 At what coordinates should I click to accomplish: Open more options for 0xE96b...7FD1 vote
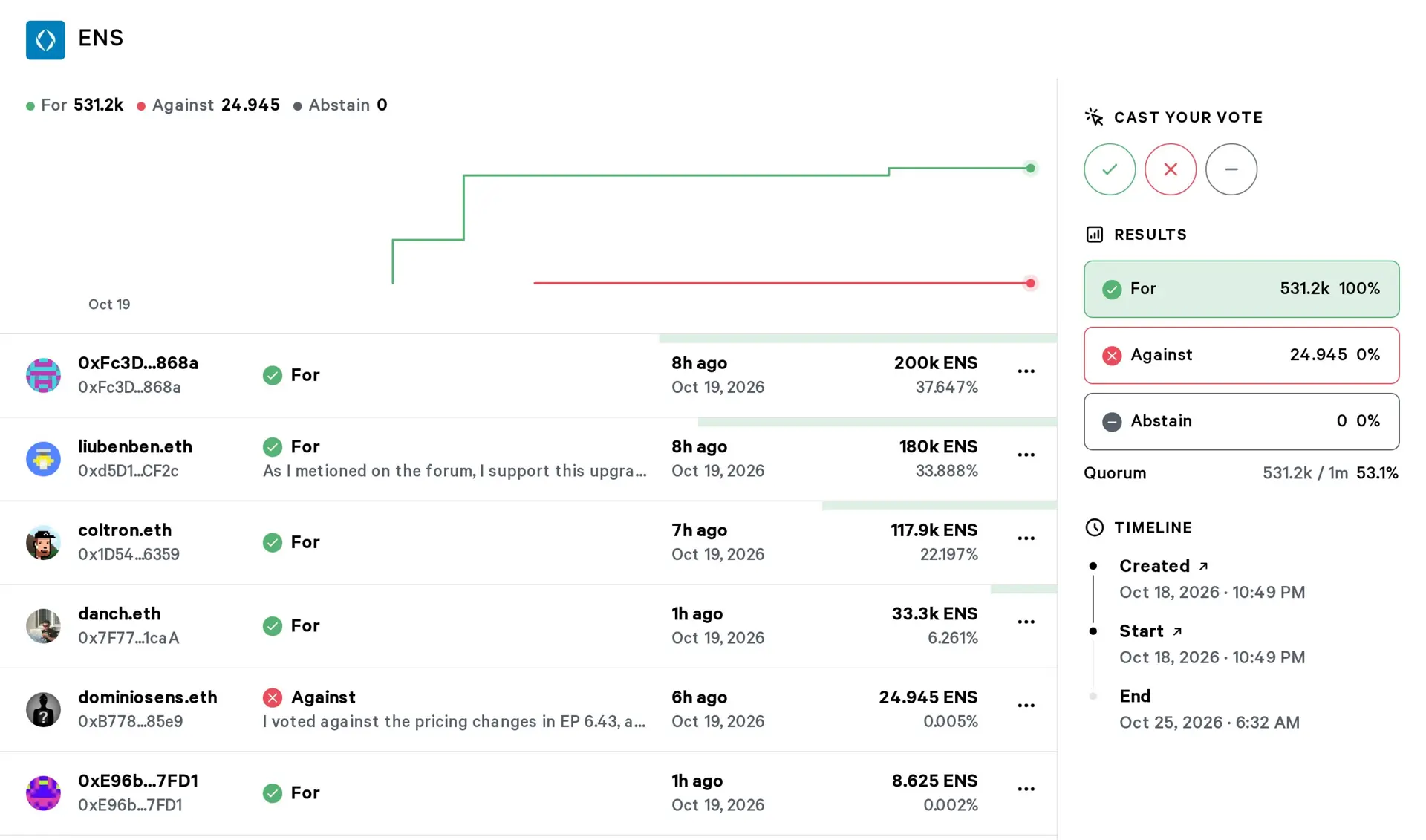pyautogui.click(x=1026, y=789)
